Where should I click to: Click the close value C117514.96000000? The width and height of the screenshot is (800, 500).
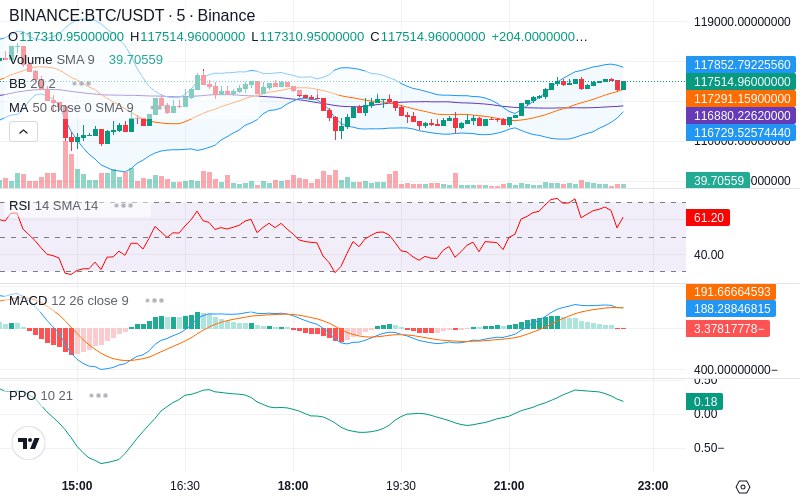(428, 37)
